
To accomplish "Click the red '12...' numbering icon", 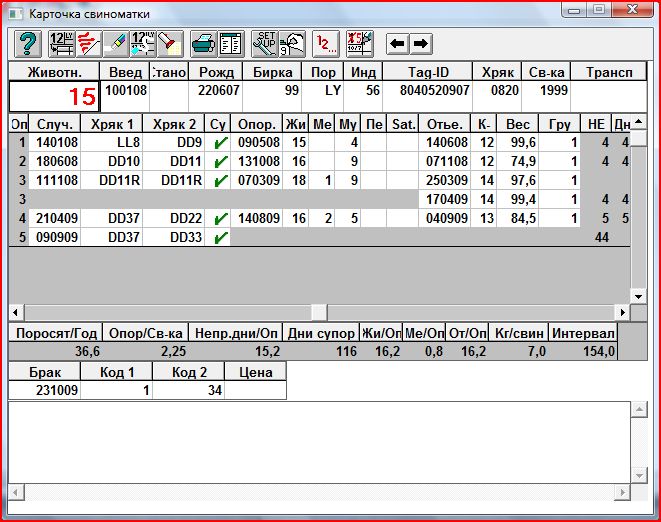I will pos(325,44).
